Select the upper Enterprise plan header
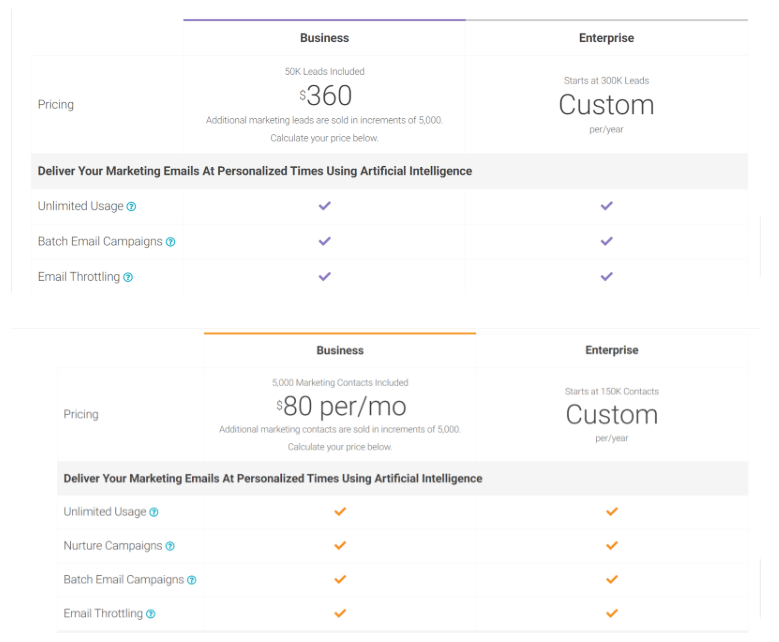The image size is (779, 642). [606, 38]
